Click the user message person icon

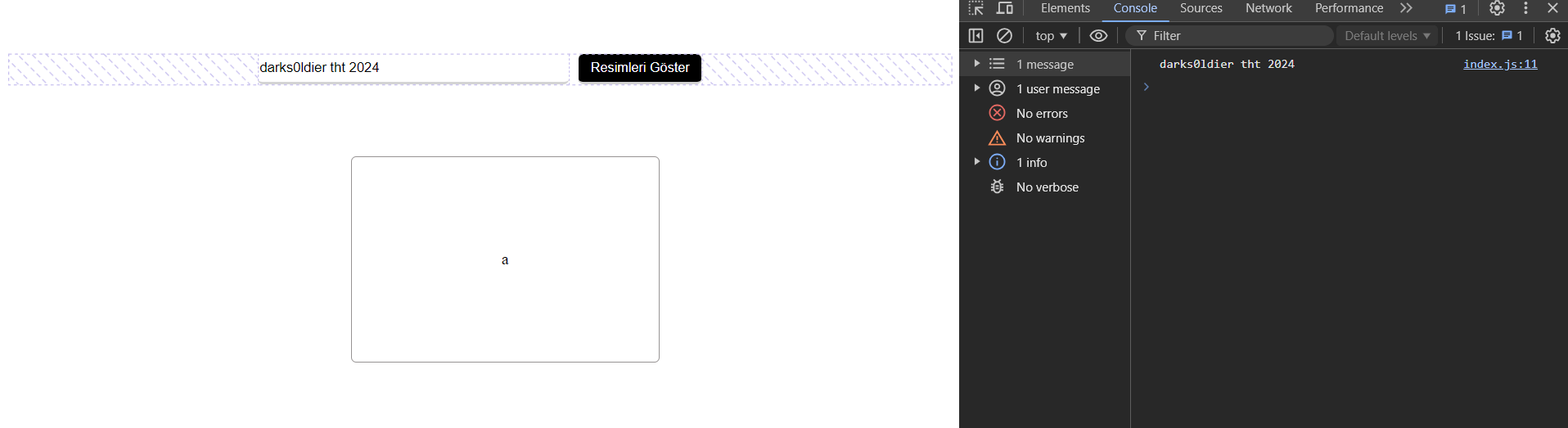pyautogui.click(x=997, y=88)
